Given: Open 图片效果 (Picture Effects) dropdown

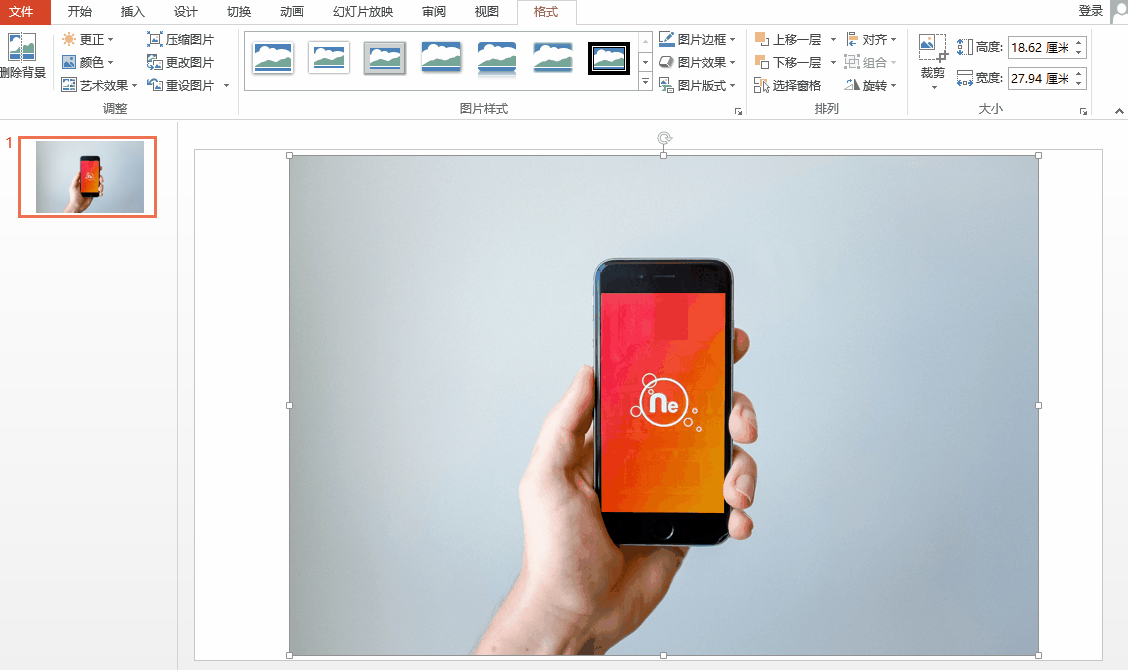Looking at the screenshot, I should pyautogui.click(x=698, y=63).
